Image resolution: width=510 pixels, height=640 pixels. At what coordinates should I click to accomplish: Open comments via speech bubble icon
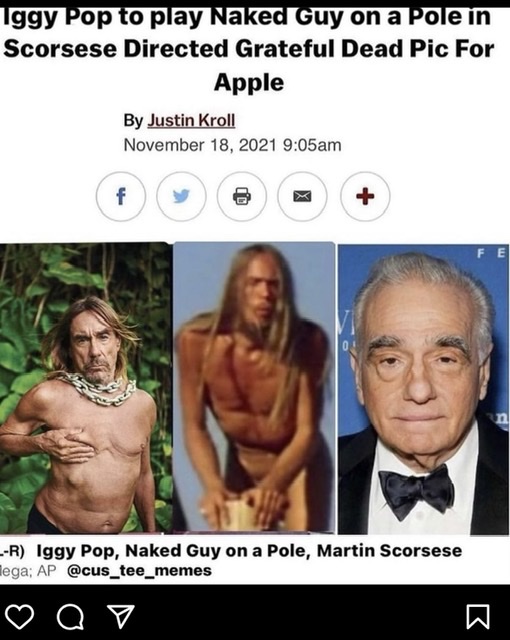[x=70, y=617]
